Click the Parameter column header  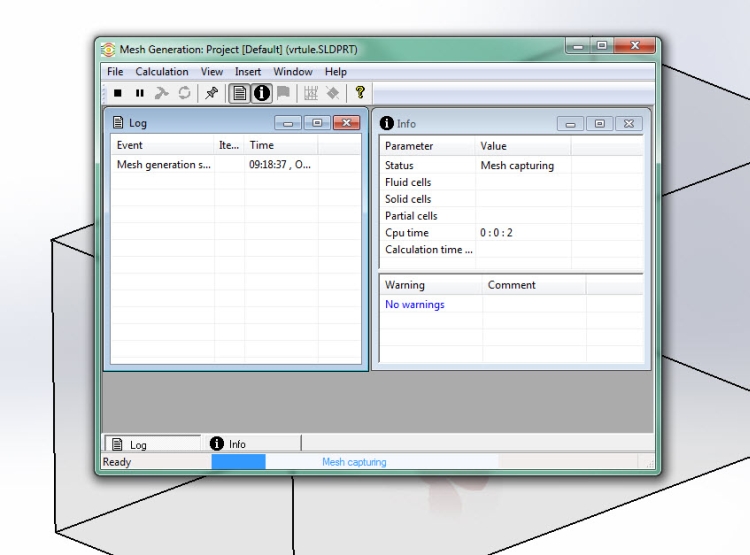pyautogui.click(x=428, y=146)
